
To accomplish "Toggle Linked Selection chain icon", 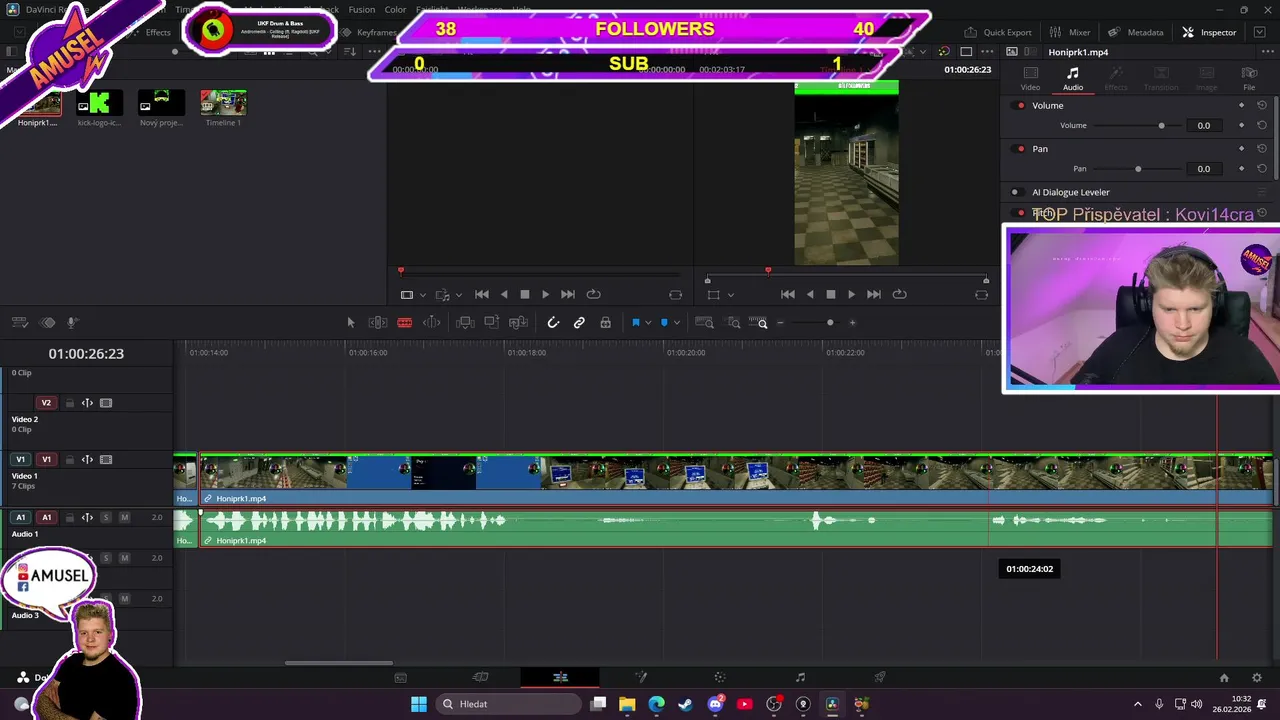I will click(x=579, y=322).
